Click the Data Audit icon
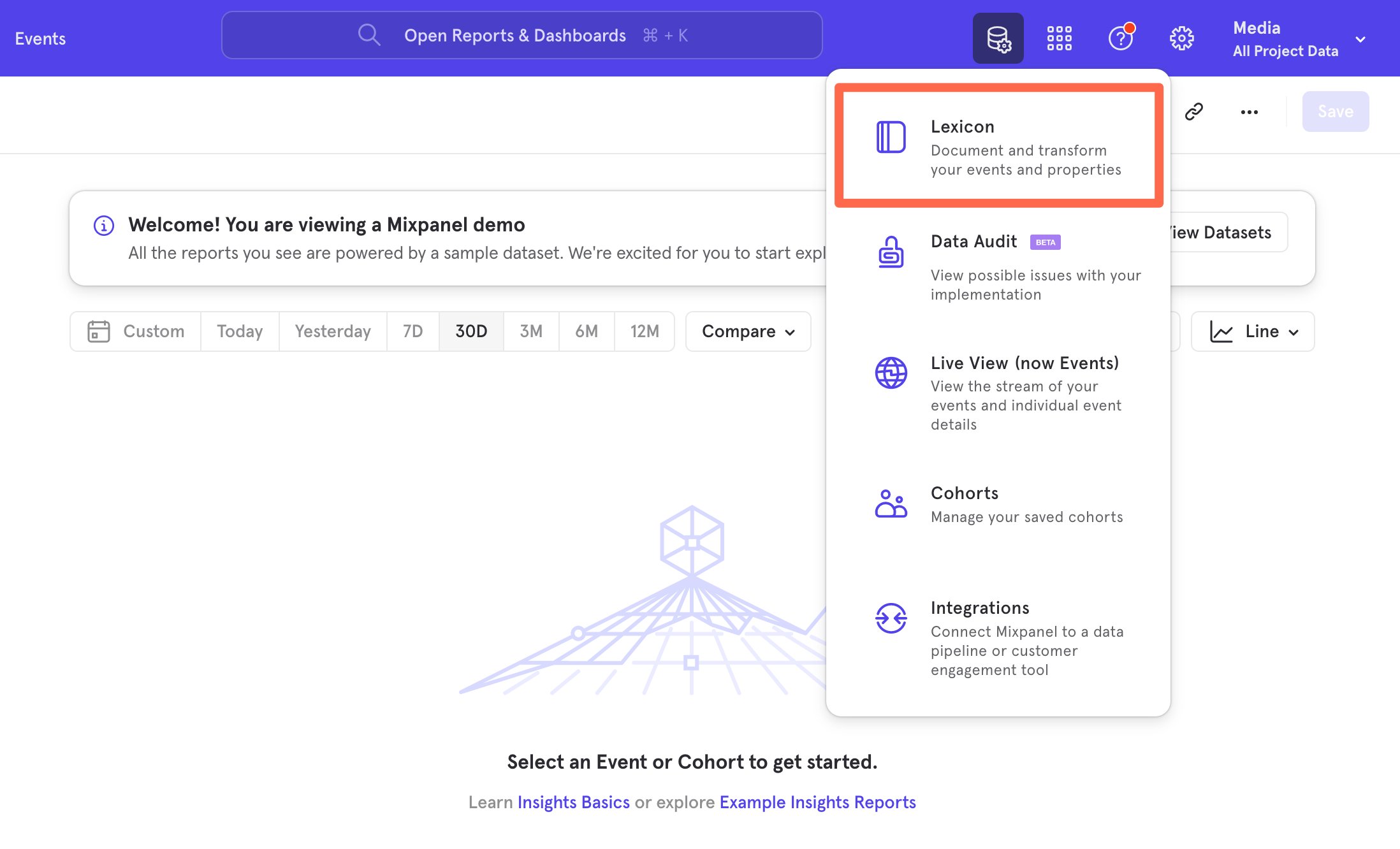This screenshot has width=1400, height=849. pyautogui.click(x=891, y=252)
